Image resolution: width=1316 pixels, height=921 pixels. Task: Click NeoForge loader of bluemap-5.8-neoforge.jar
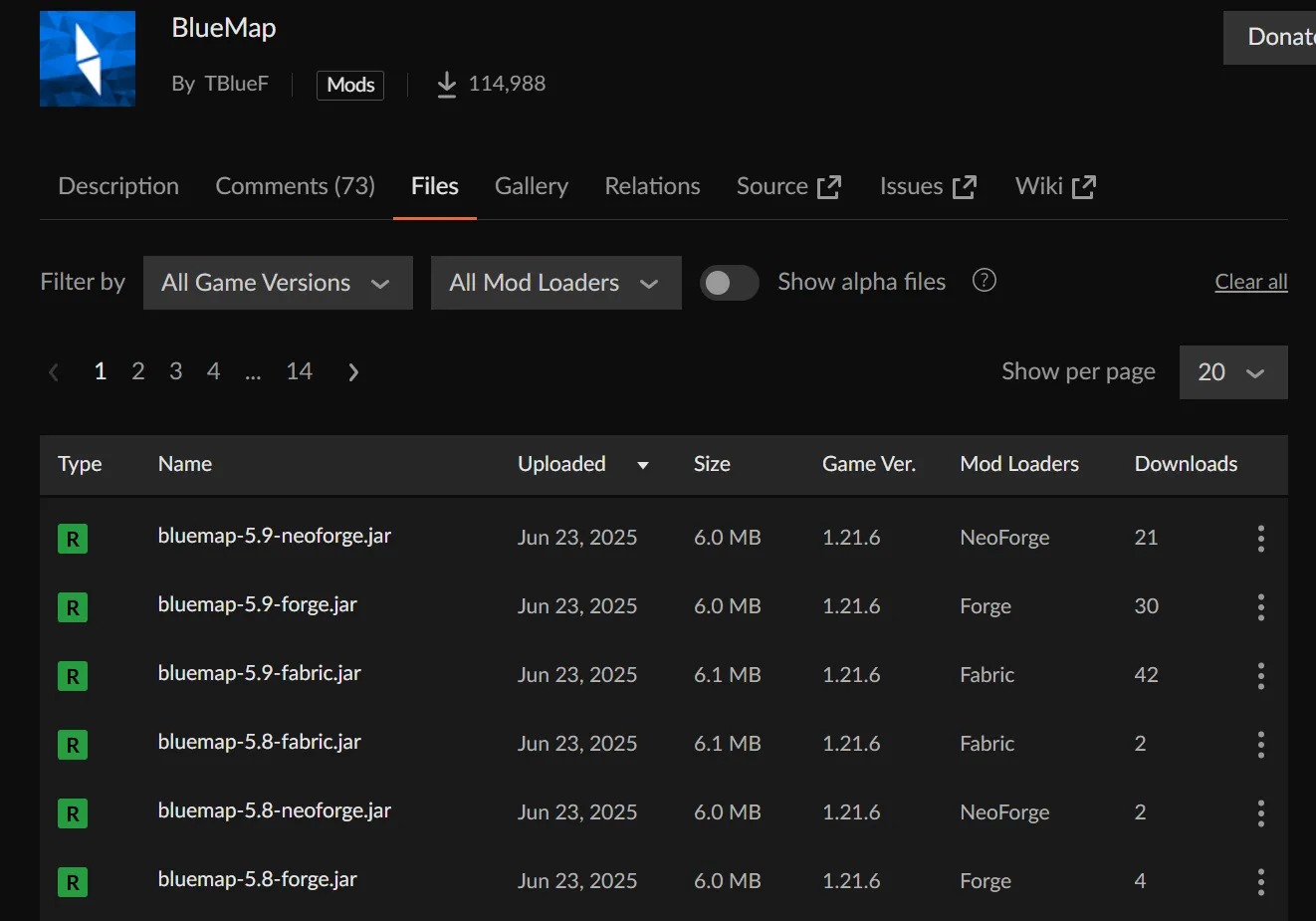click(1004, 812)
